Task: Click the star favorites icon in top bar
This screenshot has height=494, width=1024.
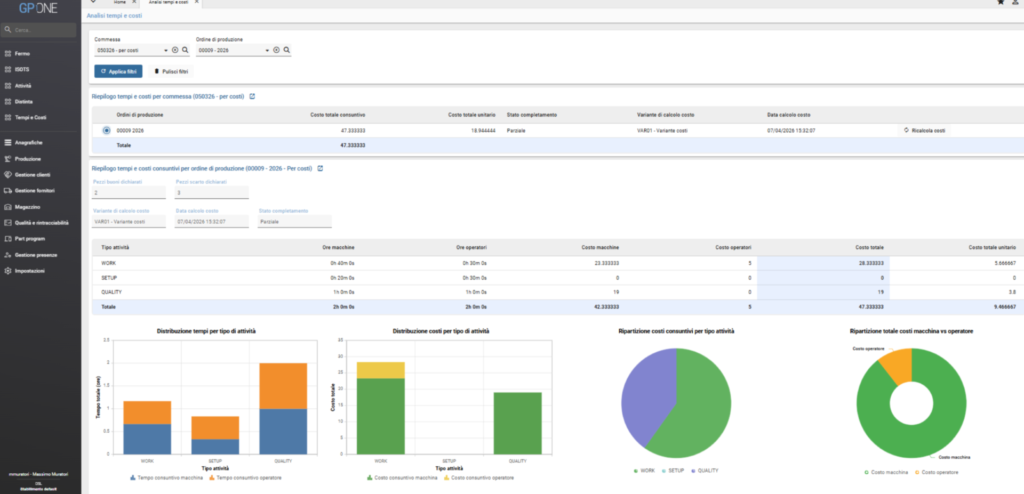Action: pos(1000,3)
